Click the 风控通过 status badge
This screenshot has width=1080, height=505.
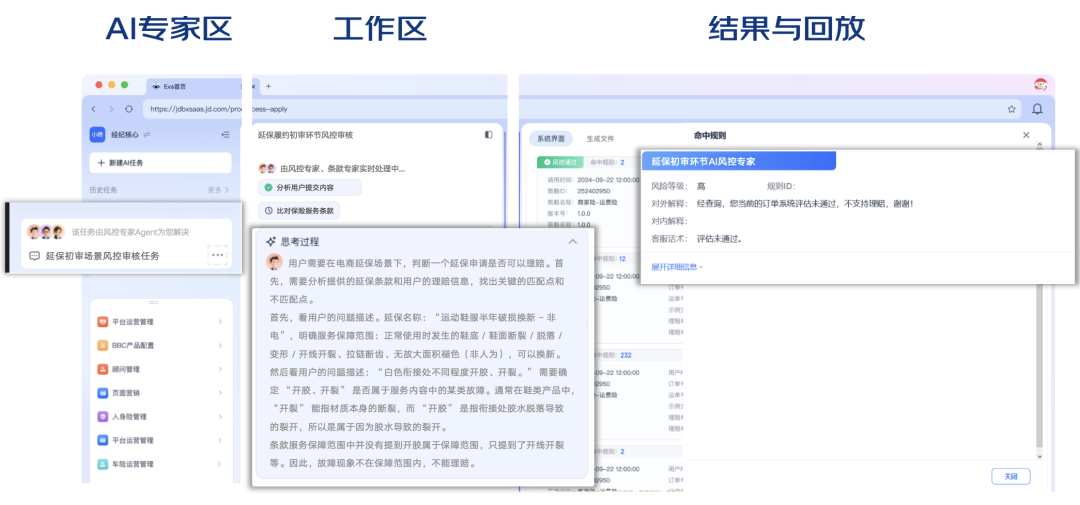tap(559, 163)
